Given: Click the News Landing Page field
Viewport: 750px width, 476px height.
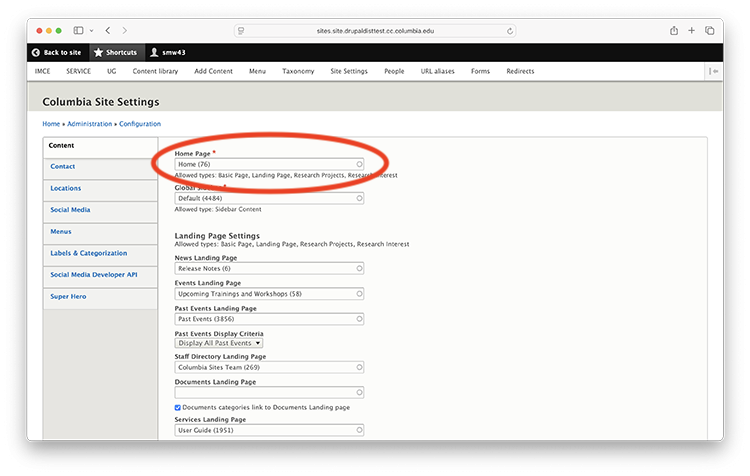Looking at the screenshot, I should click(269, 268).
